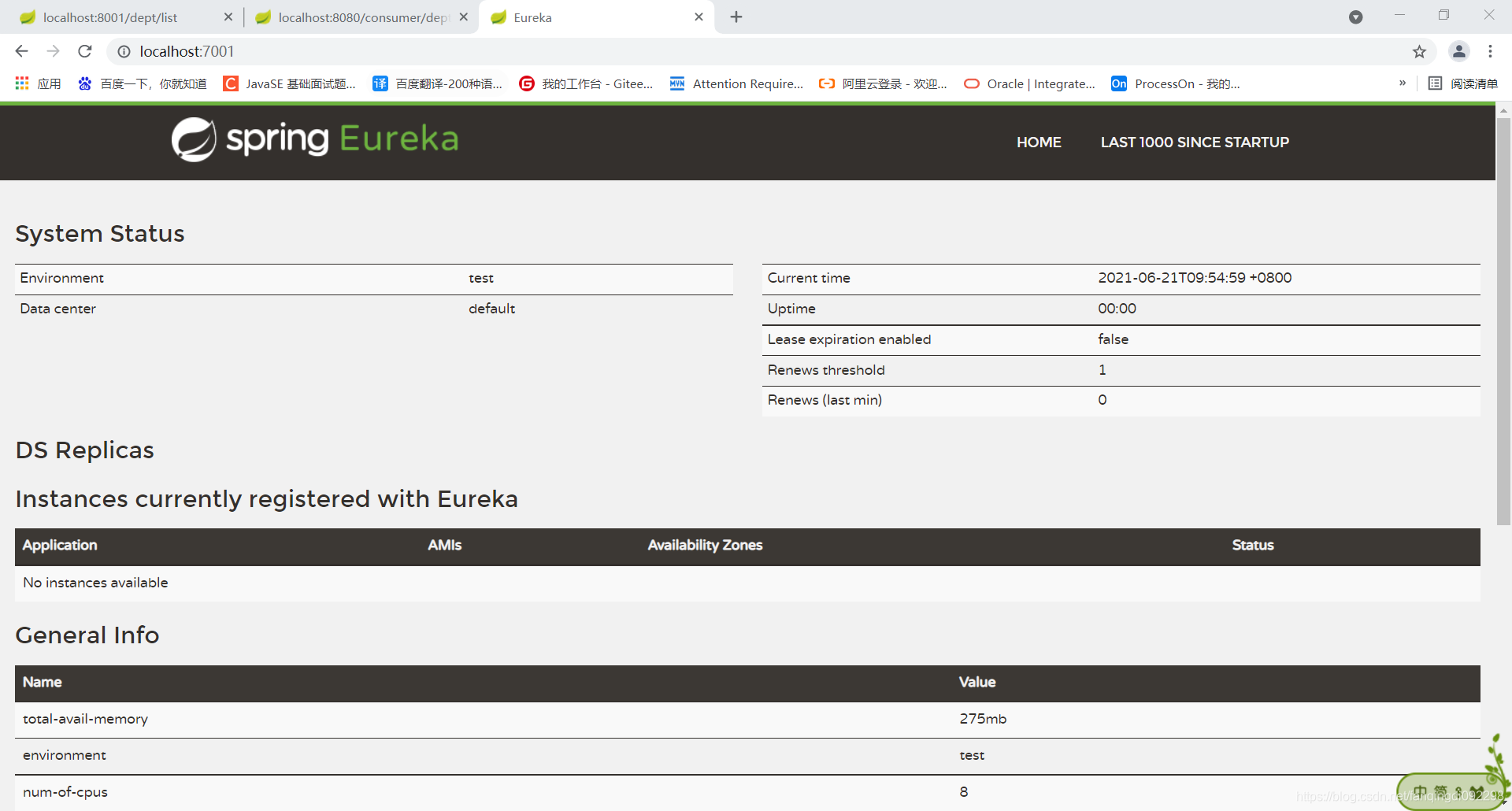Click the Uptime value 00:00
Screen dimensions: 1512x811
[x=1117, y=309]
